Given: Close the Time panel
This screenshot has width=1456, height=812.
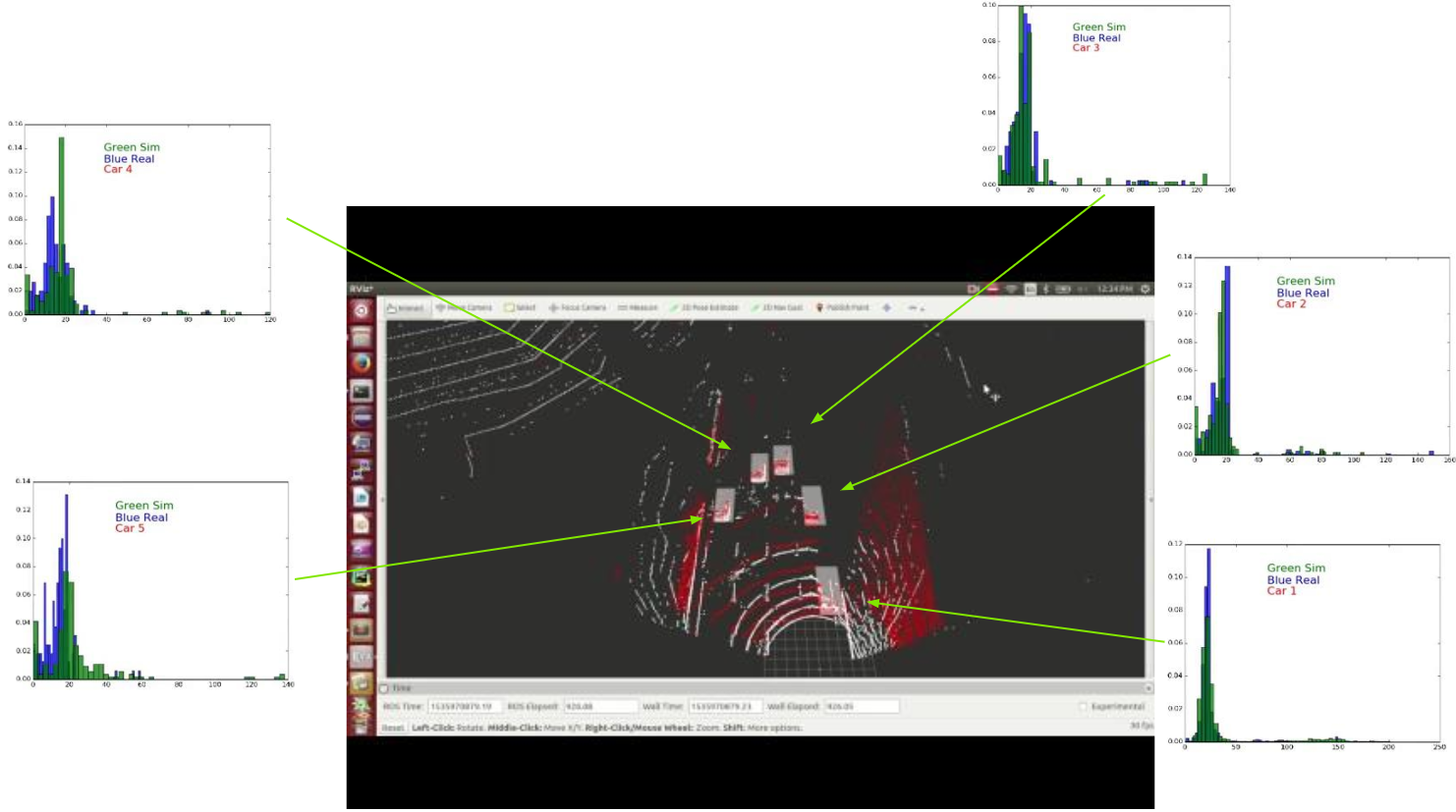Looking at the screenshot, I should coord(1148,688).
